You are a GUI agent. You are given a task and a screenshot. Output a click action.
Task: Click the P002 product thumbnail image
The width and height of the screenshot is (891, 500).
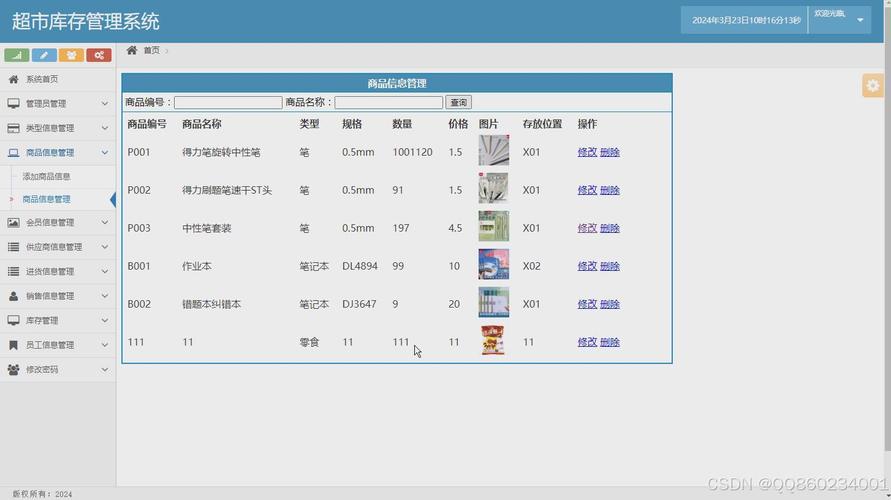pyautogui.click(x=494, y=188)
